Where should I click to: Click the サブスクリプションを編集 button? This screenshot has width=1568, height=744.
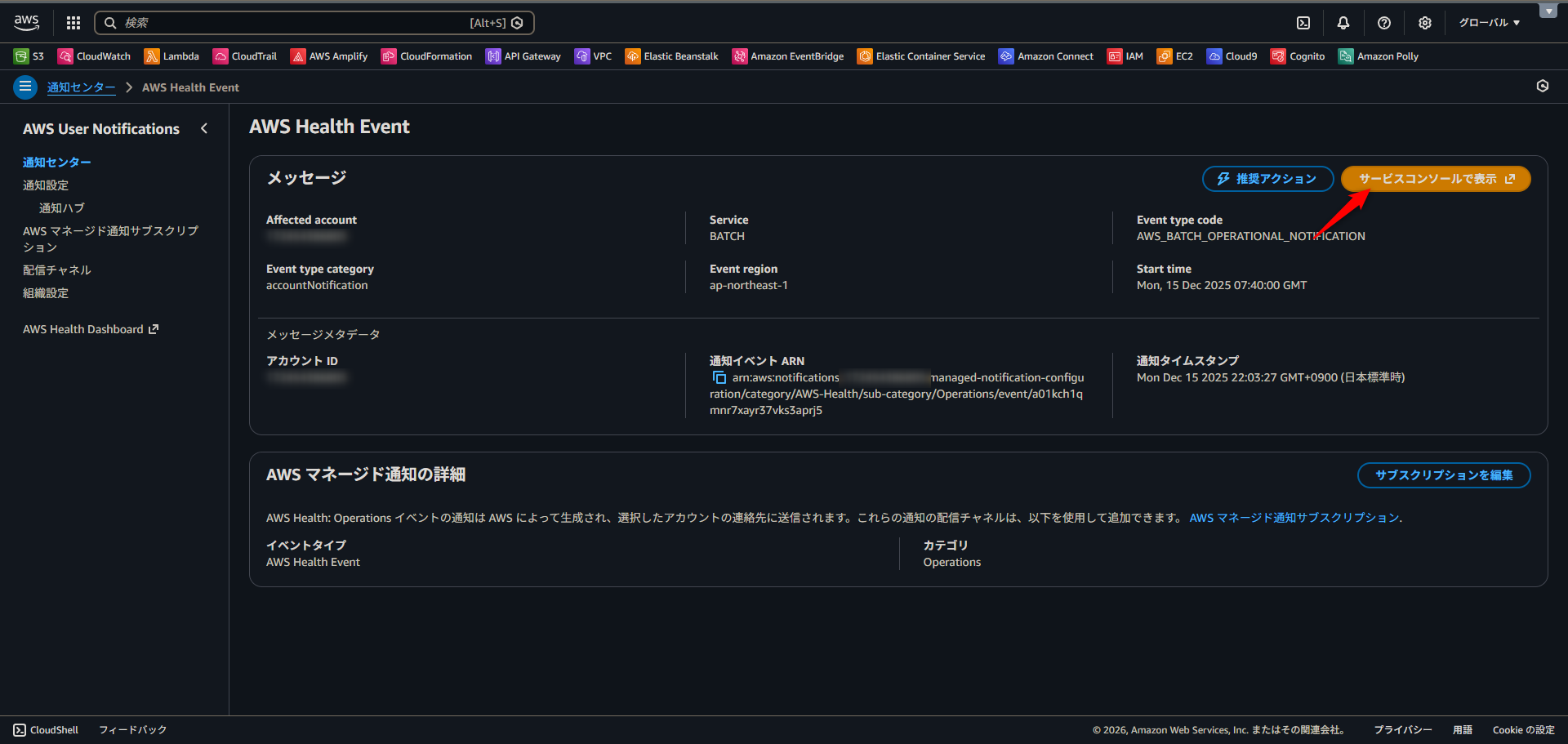pos(1443,475)
